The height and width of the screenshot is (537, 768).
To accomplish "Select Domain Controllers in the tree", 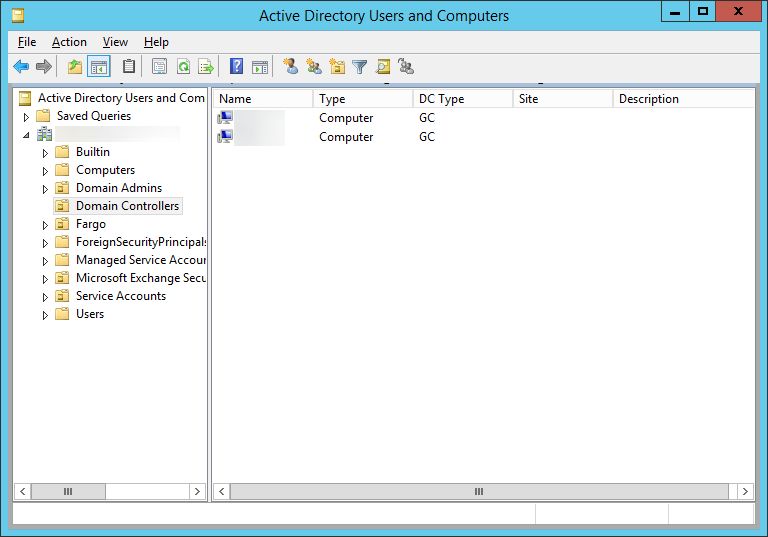I will point(127,206).
